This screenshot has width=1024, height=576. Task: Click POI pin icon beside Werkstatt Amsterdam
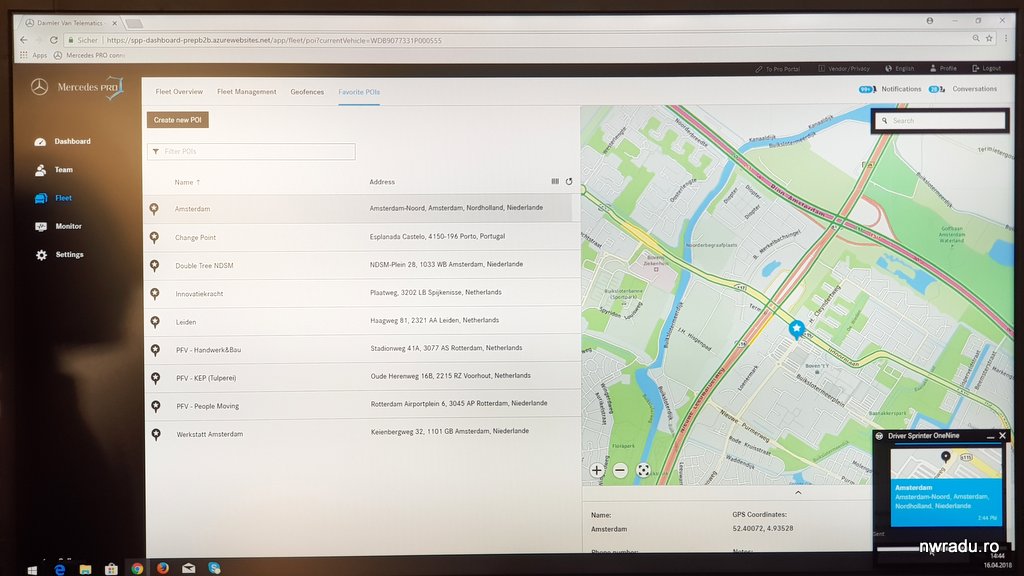point(155,434)
